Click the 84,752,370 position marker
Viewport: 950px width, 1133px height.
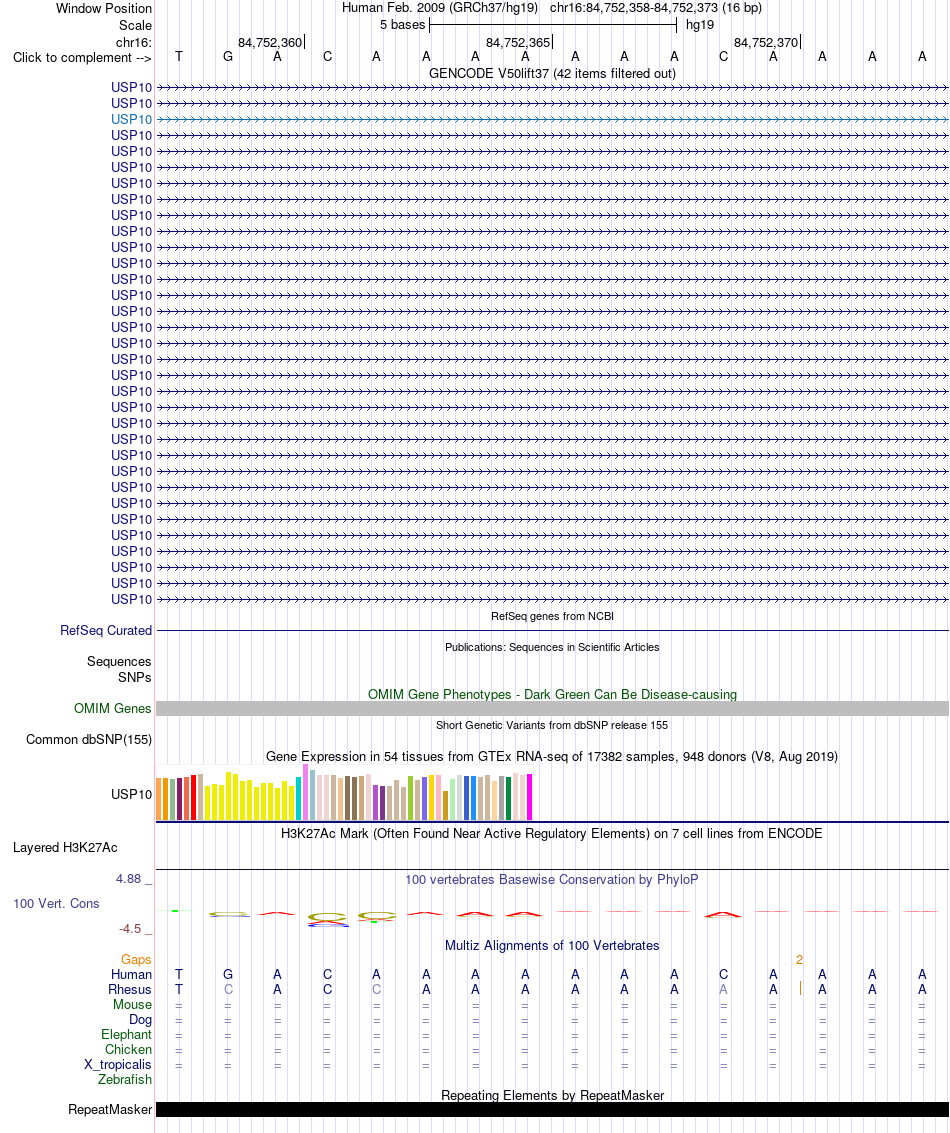(x=766, y=43)
